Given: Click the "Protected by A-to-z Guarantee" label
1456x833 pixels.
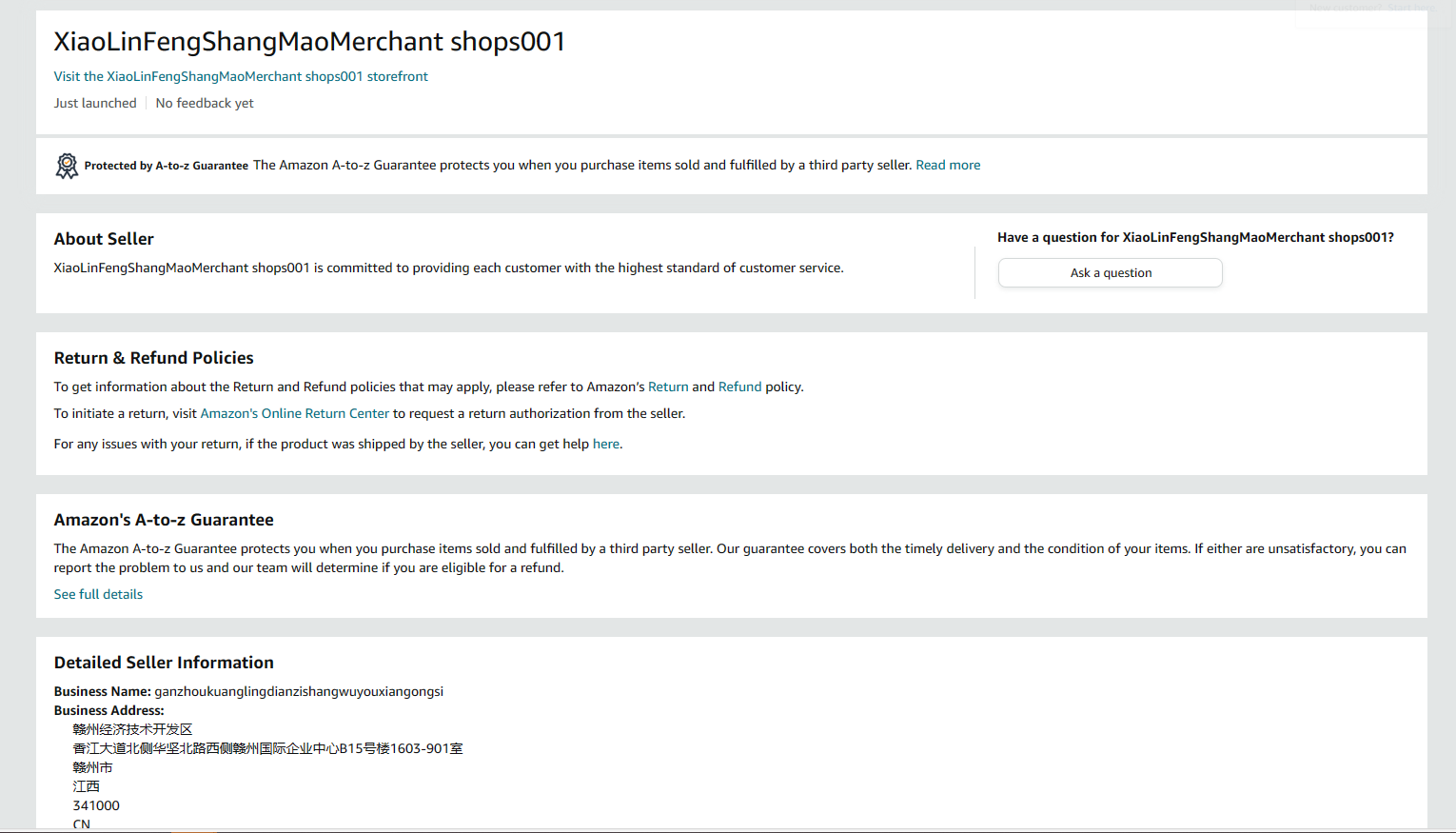Looking at the screenshot, I should 167,166.
